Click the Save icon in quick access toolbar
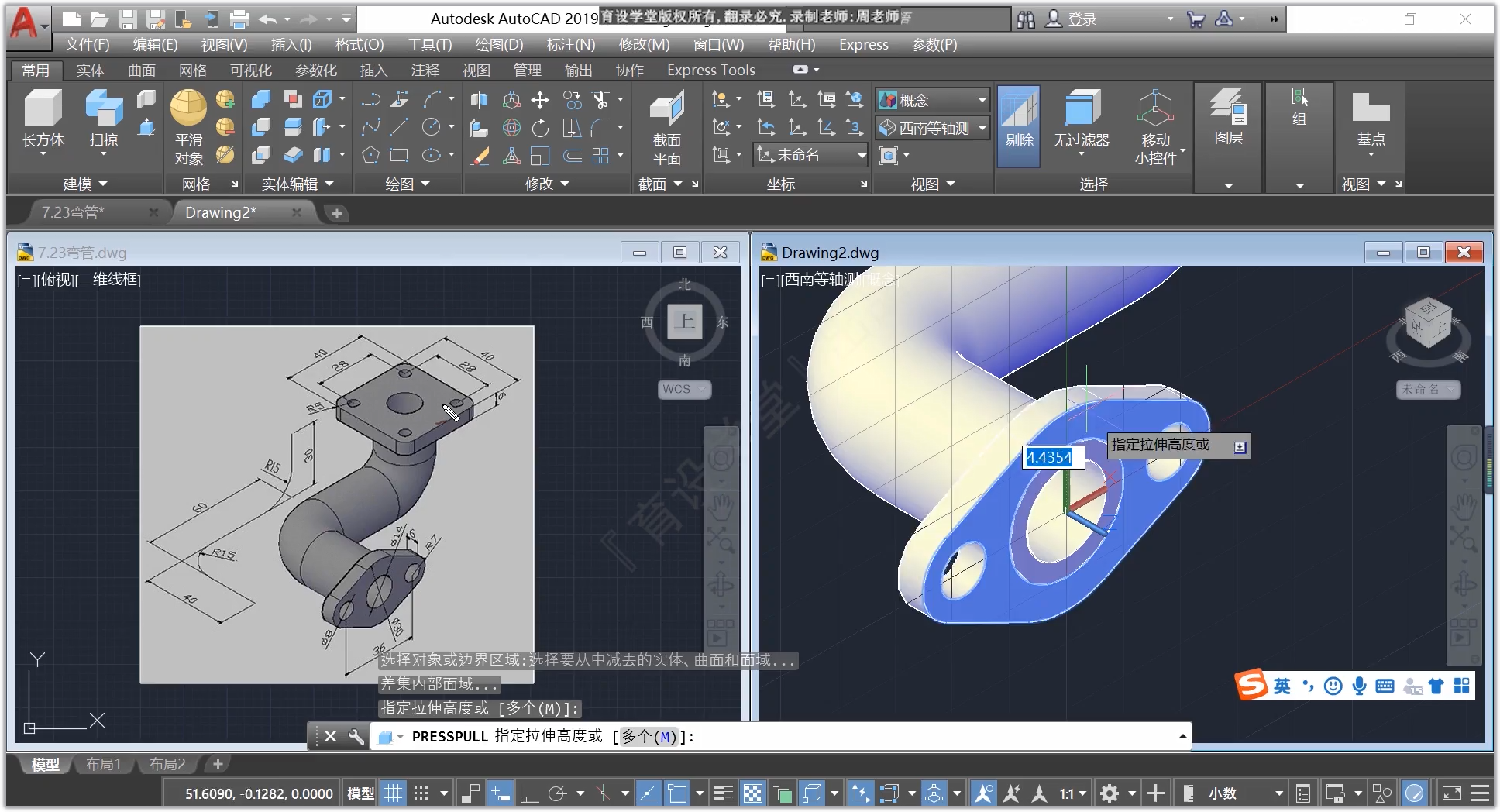Viewport: 1500px width, 812px height. pyautogui.click(x=127, y=19)
